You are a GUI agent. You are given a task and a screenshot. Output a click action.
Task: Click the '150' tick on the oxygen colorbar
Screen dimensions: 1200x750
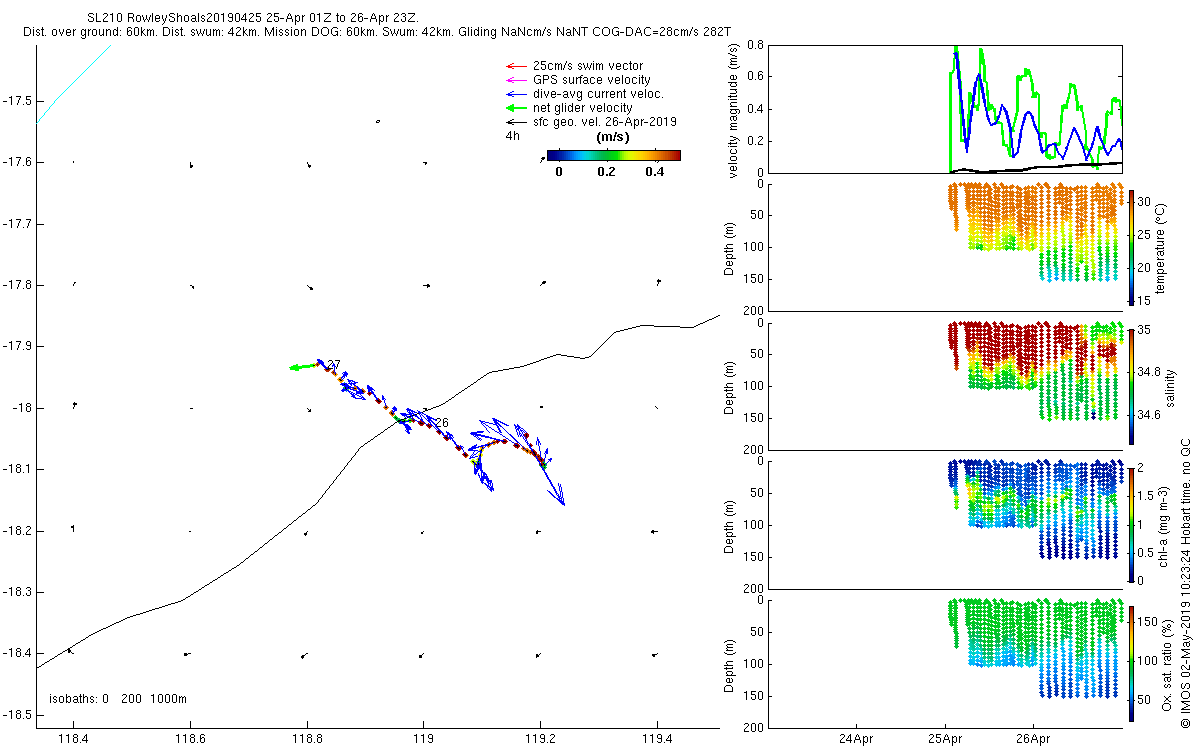click(1150, 621)
